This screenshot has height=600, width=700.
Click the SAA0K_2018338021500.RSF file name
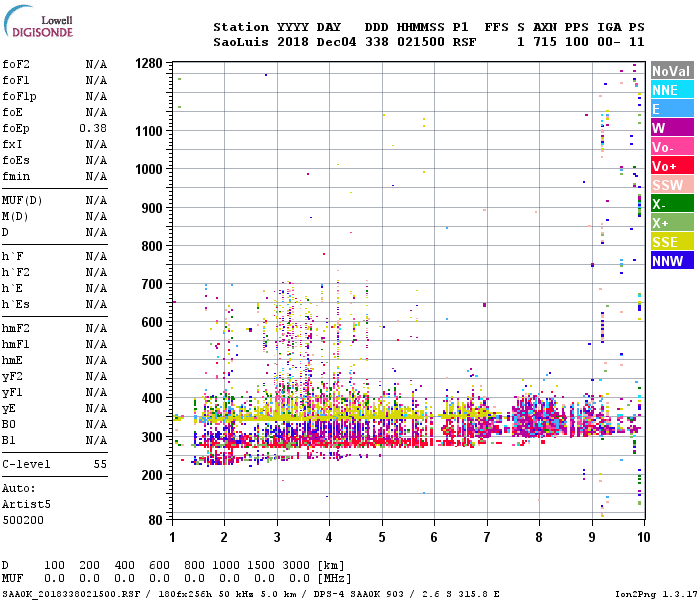71,594
